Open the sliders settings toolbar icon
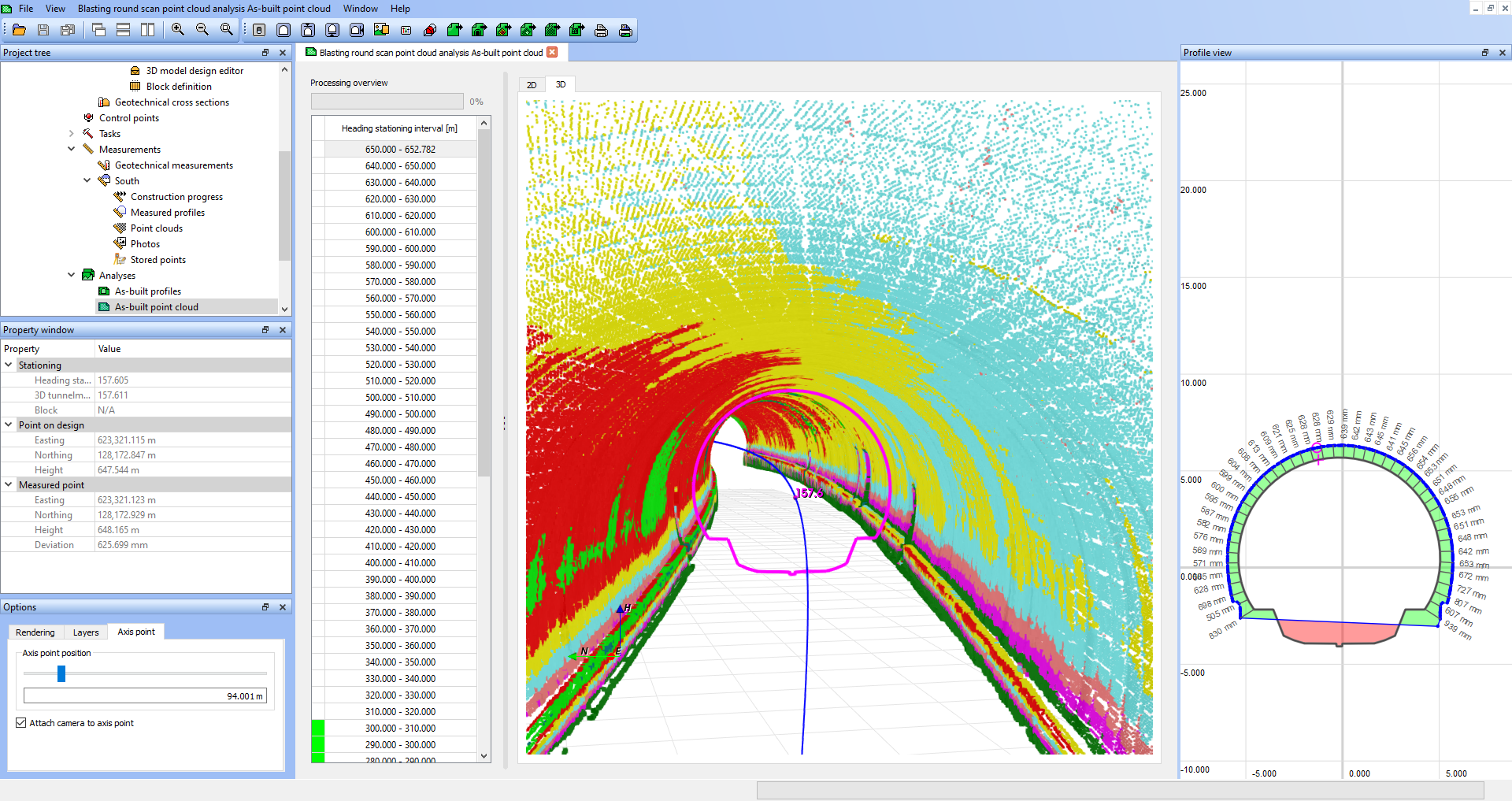 coord(406,30)
